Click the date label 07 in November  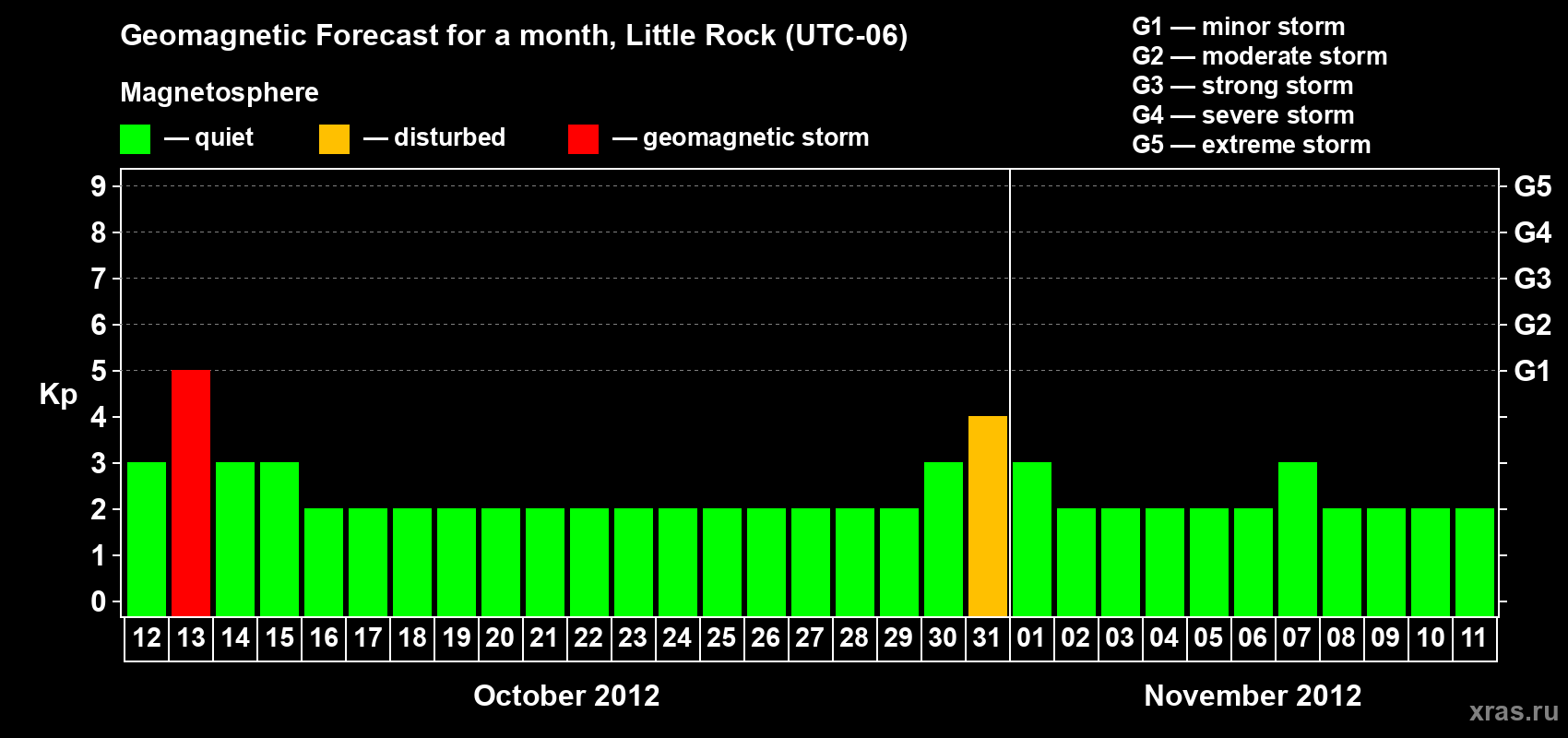[x=1297, y=637]
